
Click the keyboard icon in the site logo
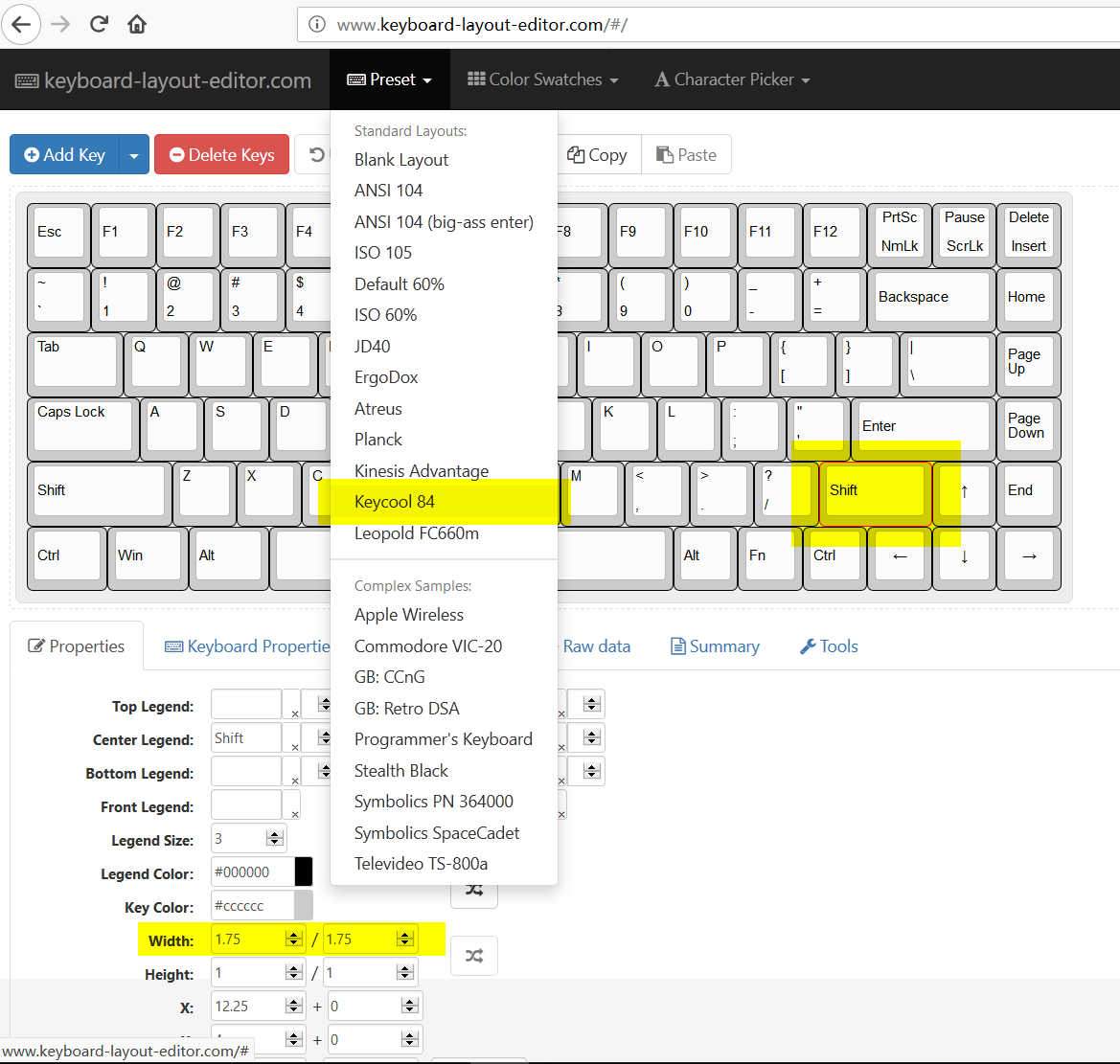pos(26,80)
